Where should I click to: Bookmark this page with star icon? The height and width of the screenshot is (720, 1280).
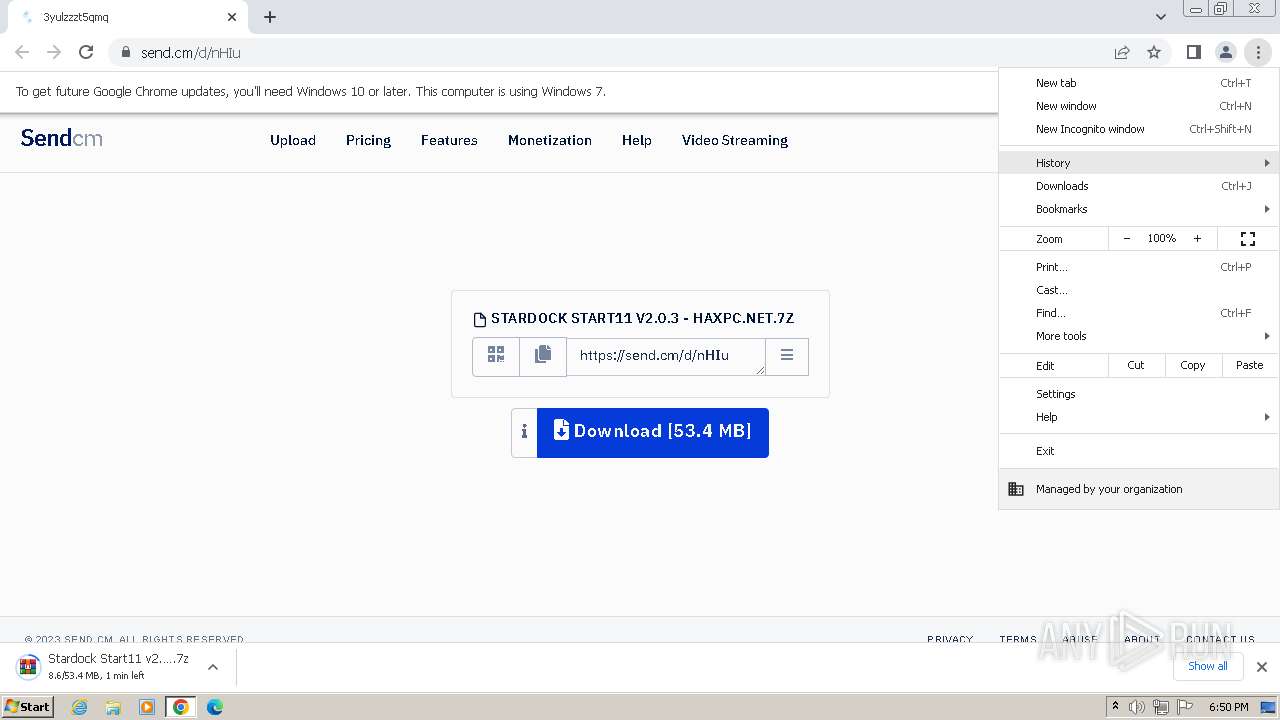pos(1154,52)
